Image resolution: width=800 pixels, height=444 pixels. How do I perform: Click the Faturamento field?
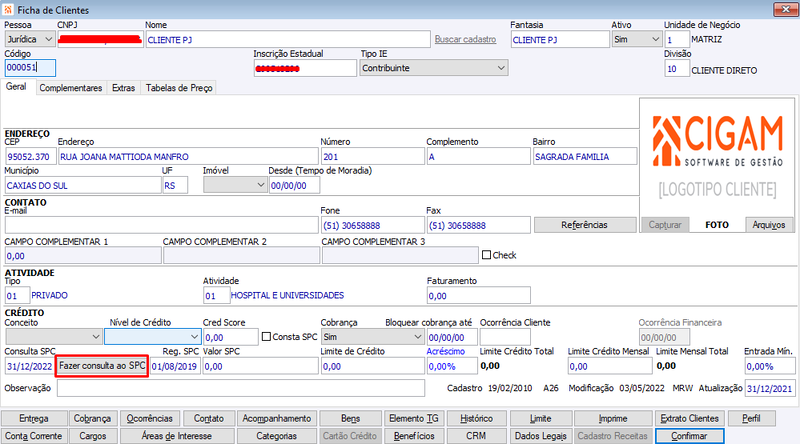(479, 295)
